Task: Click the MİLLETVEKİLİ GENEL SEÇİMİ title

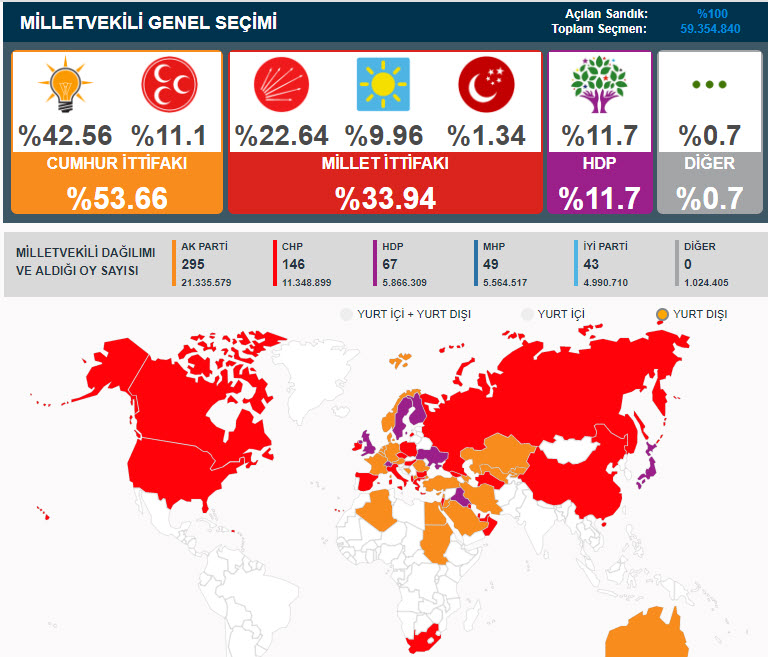Action: coord(148,23)
